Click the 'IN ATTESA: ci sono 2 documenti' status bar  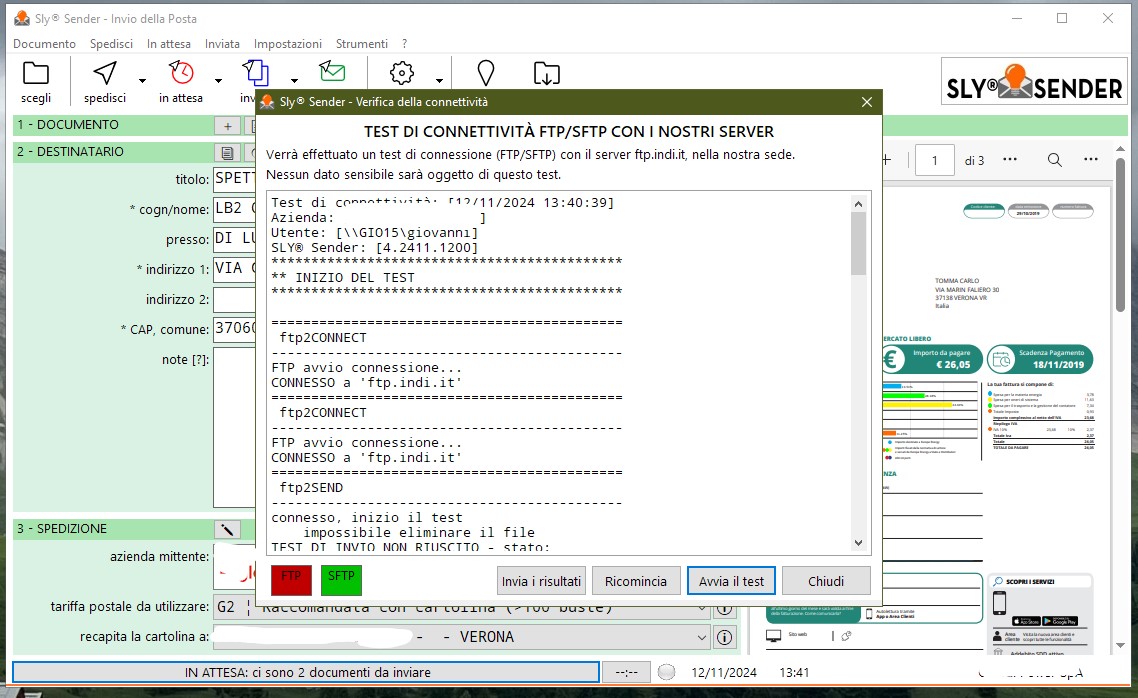click(306, 673)
